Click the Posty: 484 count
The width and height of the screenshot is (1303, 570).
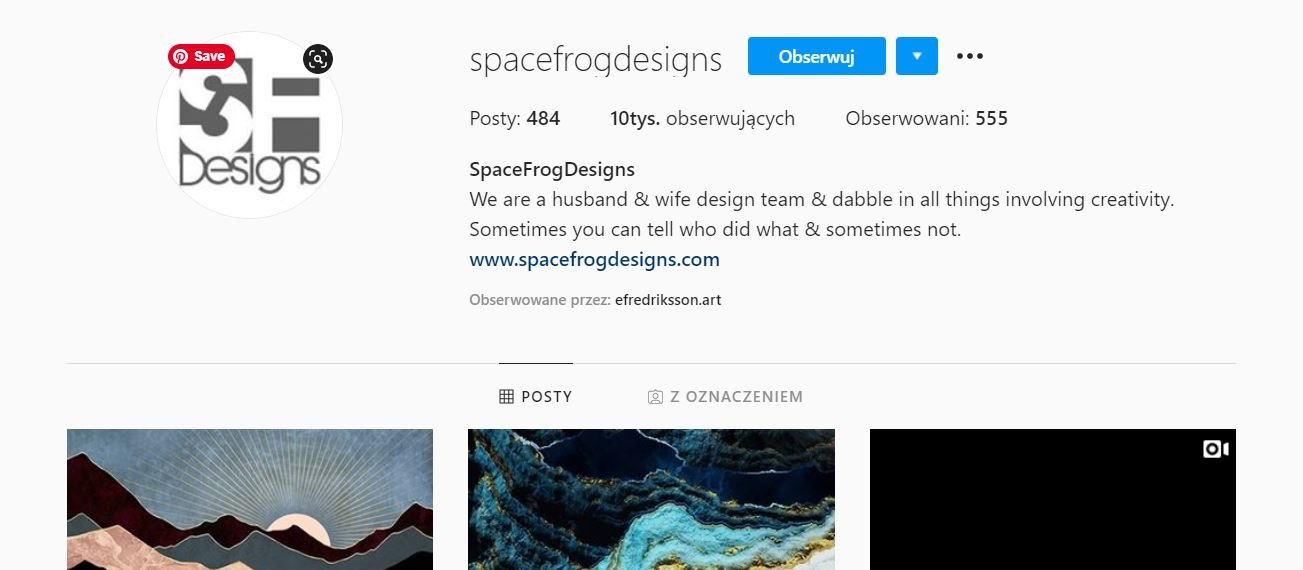515,119
